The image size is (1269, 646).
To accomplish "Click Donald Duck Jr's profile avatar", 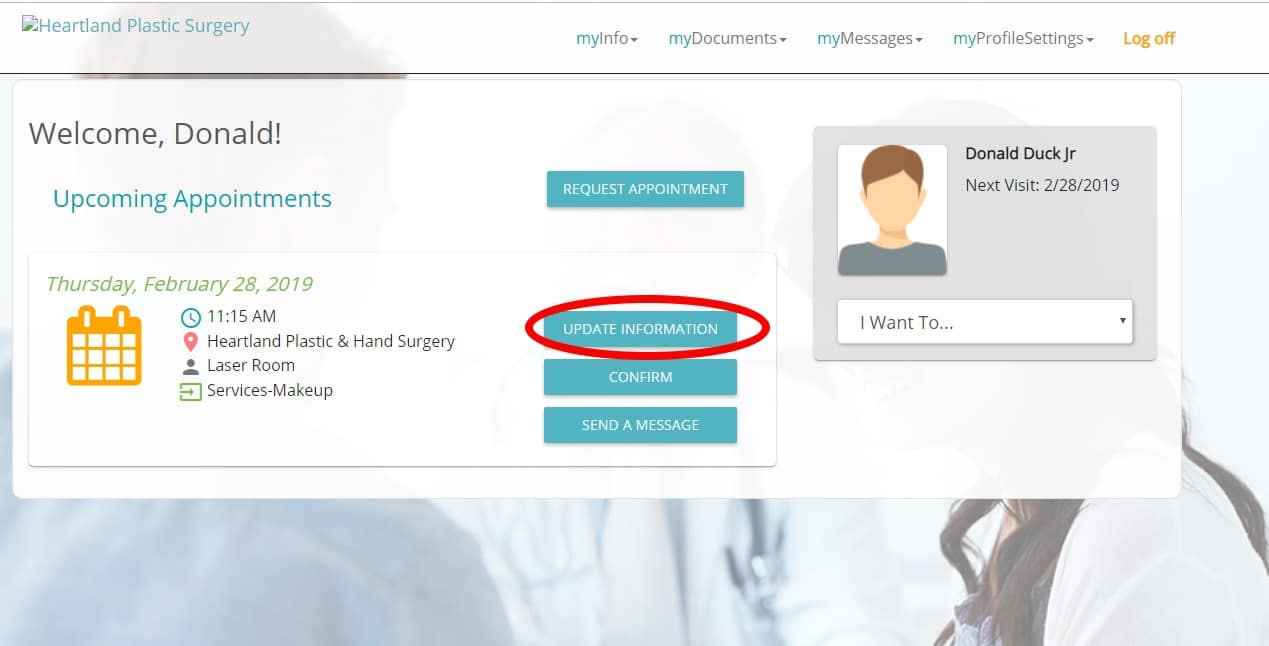I will point(892,210).
